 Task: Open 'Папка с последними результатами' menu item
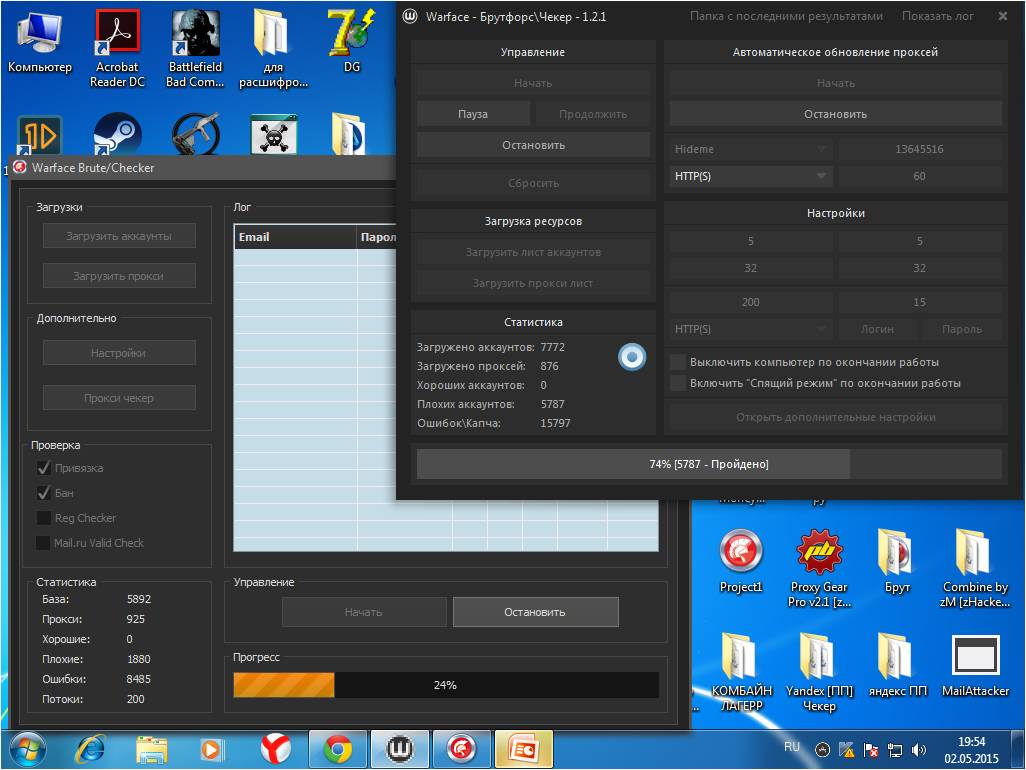[x=787, y=16]
